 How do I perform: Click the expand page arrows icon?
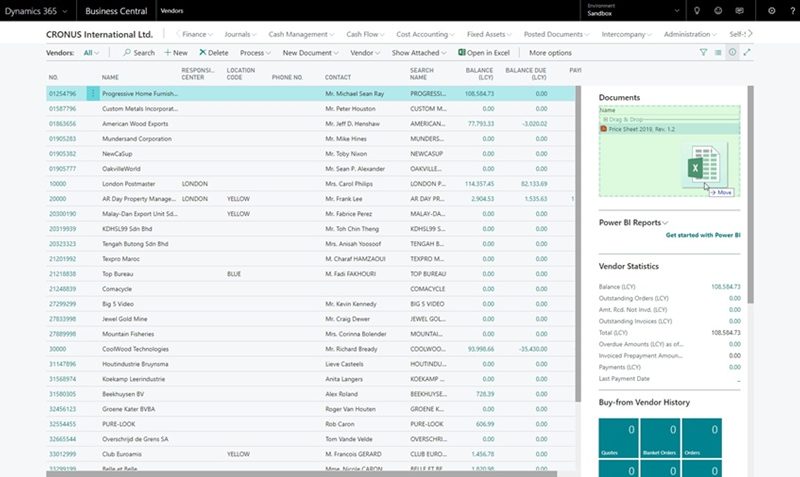point(747,53)
